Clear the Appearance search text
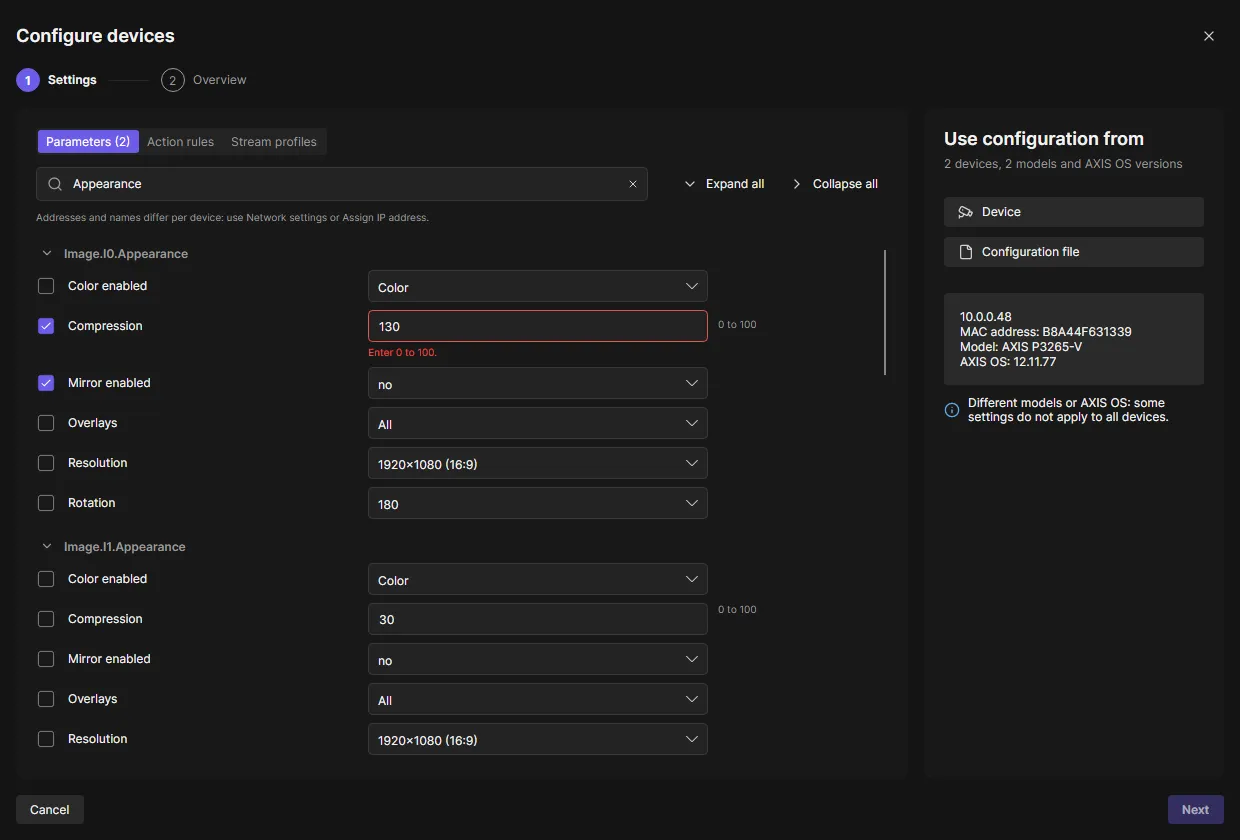 point(633,184)
